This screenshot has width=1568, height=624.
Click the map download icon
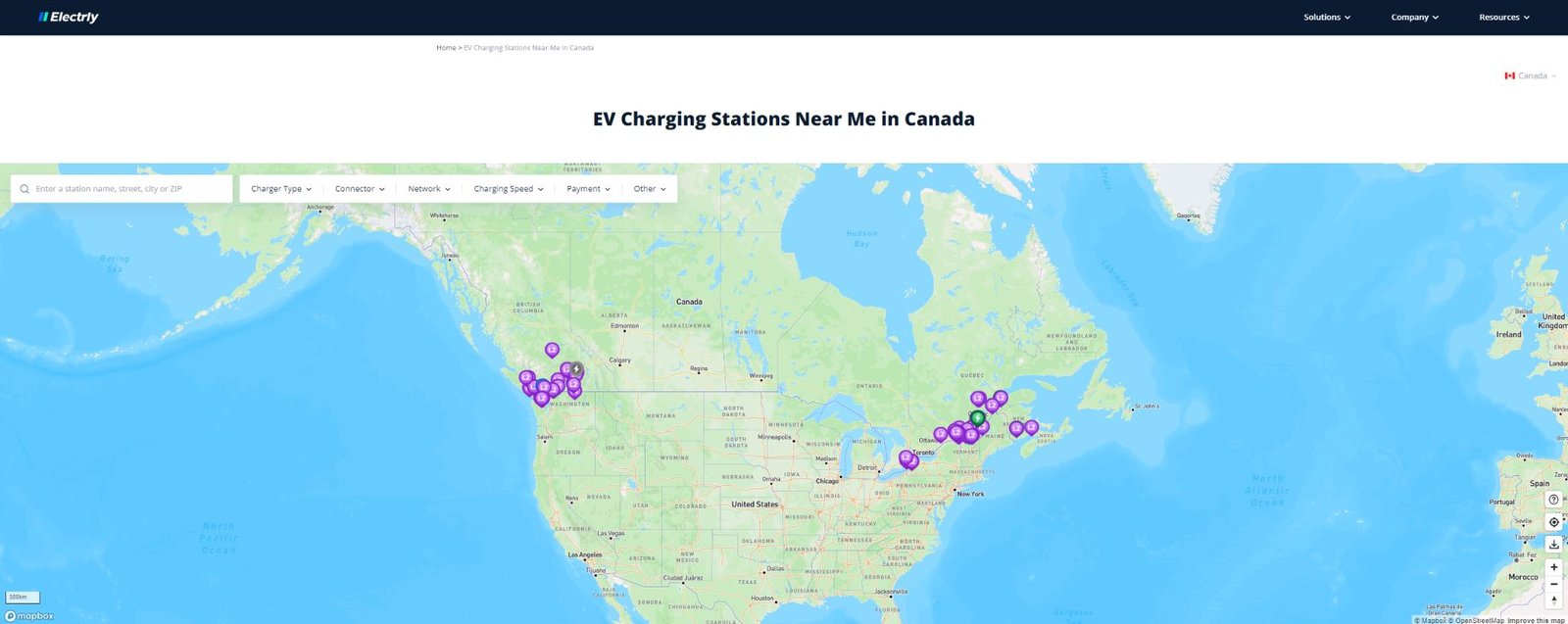tap(1553, 544)
